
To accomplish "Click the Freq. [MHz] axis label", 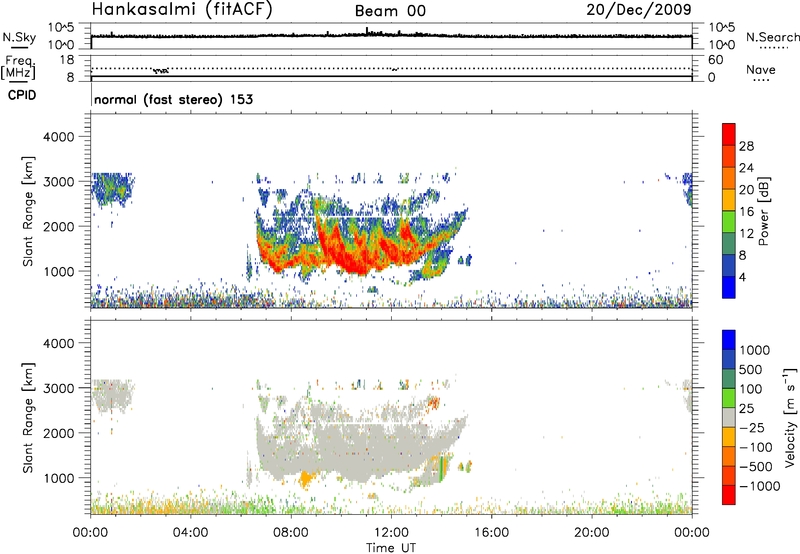I will coord(18,67).
